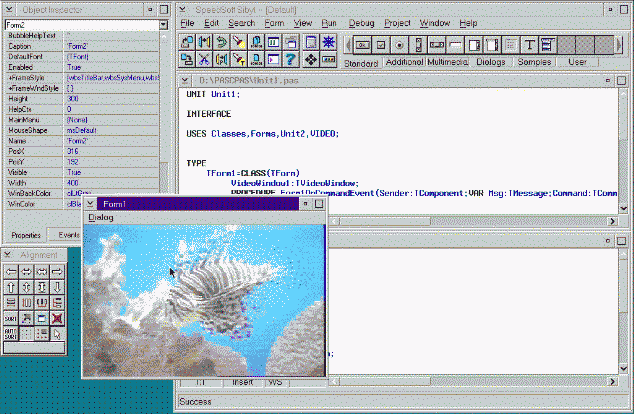Open the Project menu
Image resolution: width=634 pixels, height=414 pixels.
397,23
